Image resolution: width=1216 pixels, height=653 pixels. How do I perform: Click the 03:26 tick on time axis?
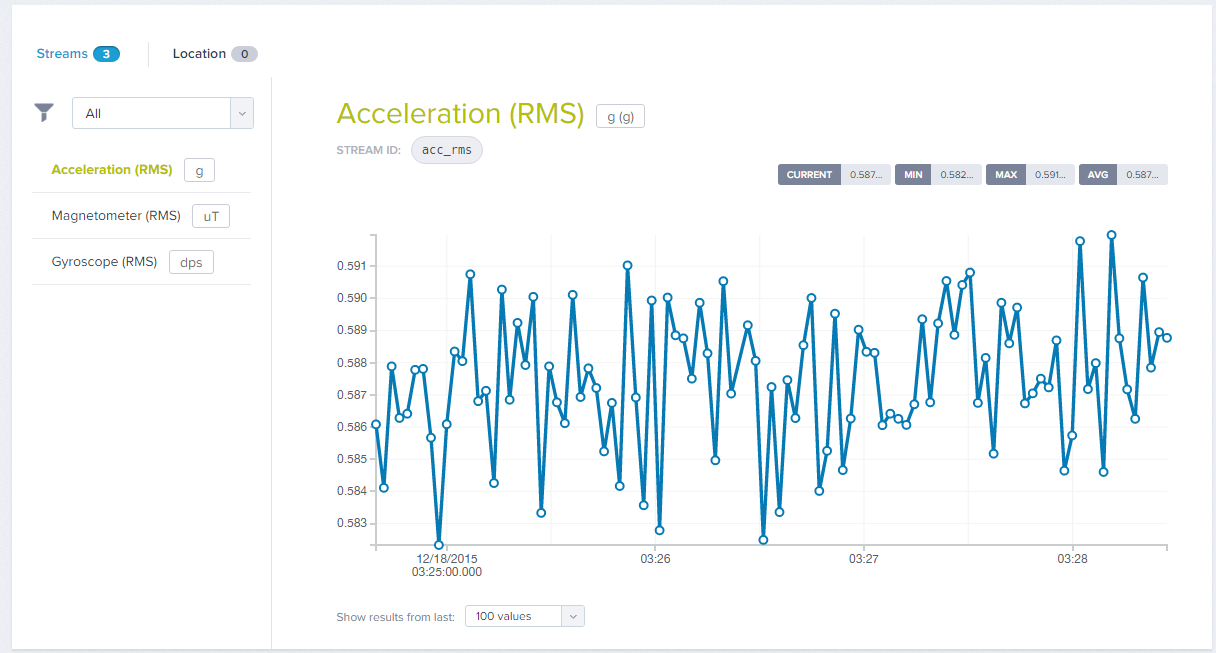click(655, 559)
